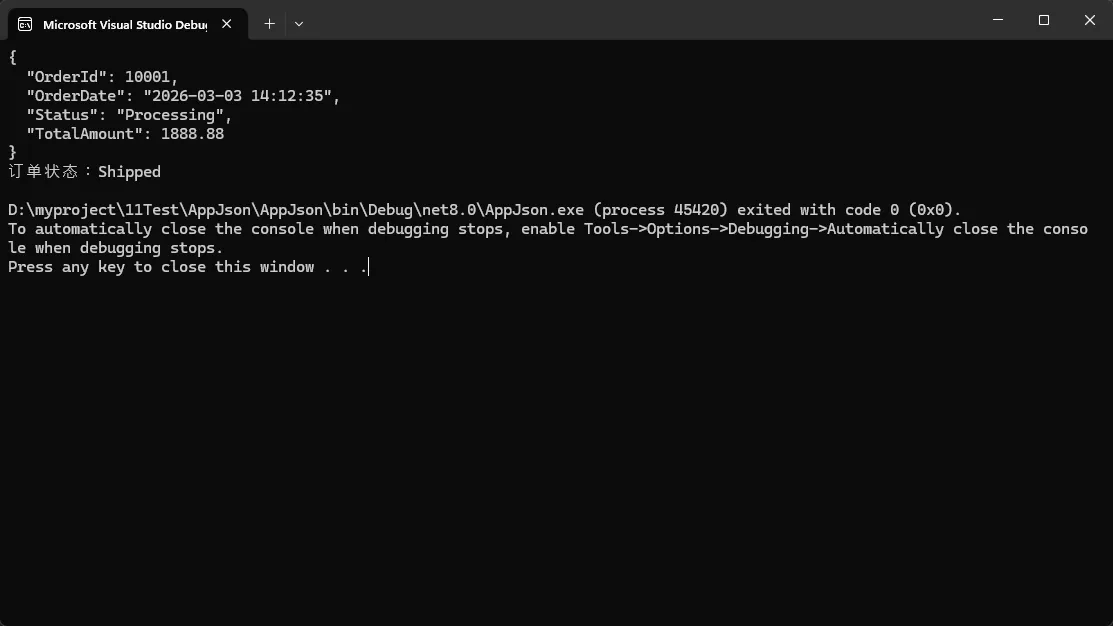Screen dimensions: 1113x626
Task: Click the opening curly brace of JSON output
Action: (x=13, y=58)
